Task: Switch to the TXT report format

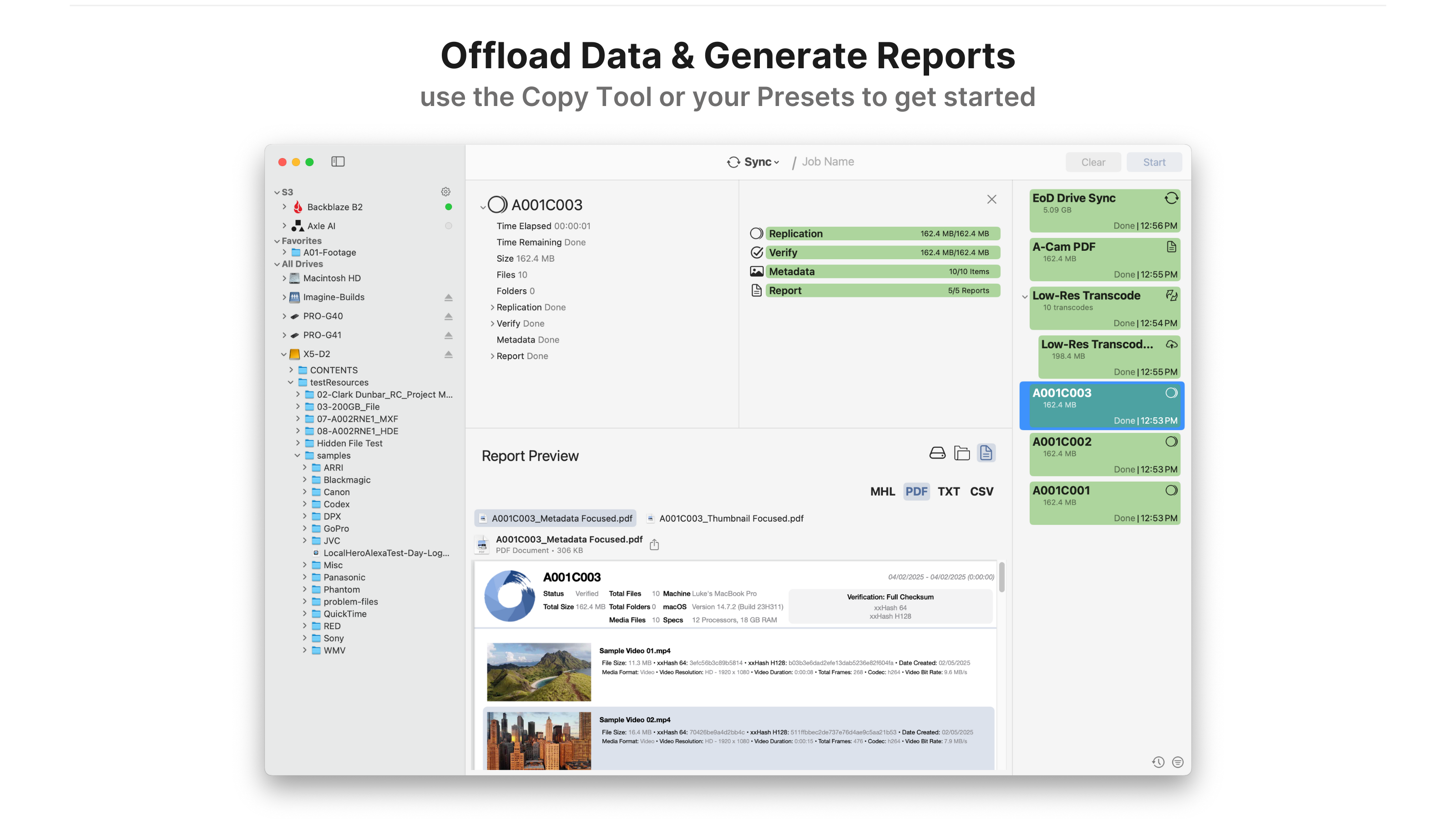Action: tap(948, 491)
